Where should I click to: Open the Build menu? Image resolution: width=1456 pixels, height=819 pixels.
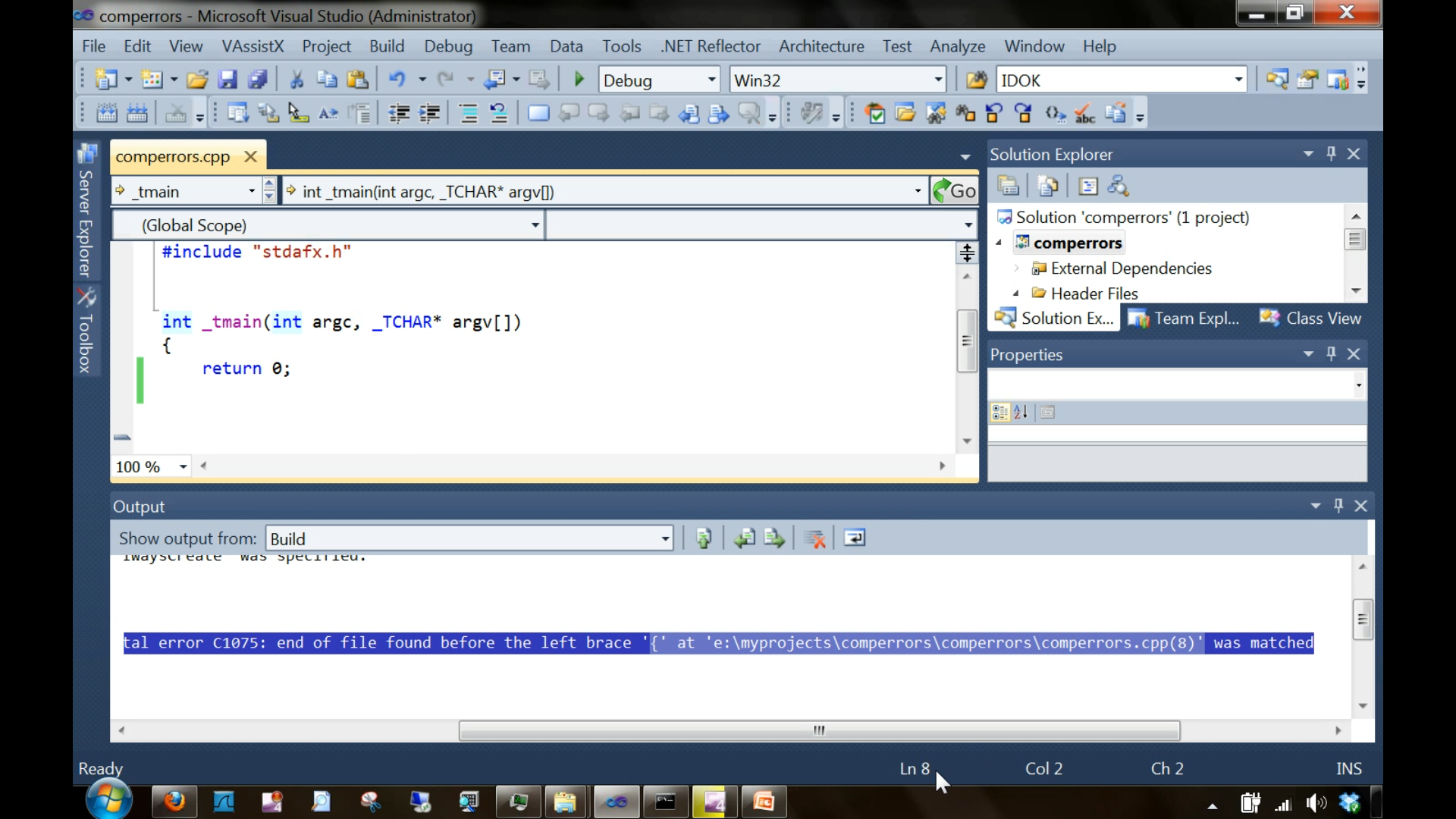coord(386,46)
